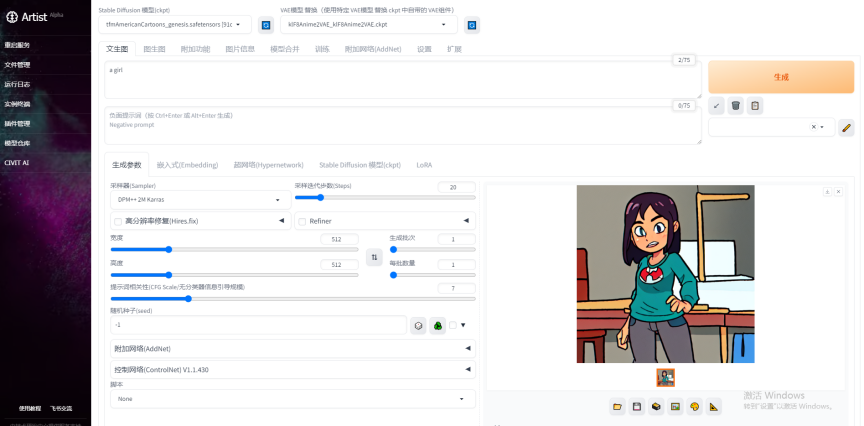Focus the positive prompt box containing 'a girl'
Viewport: 864px width, 426px height.
click(403, 80)
